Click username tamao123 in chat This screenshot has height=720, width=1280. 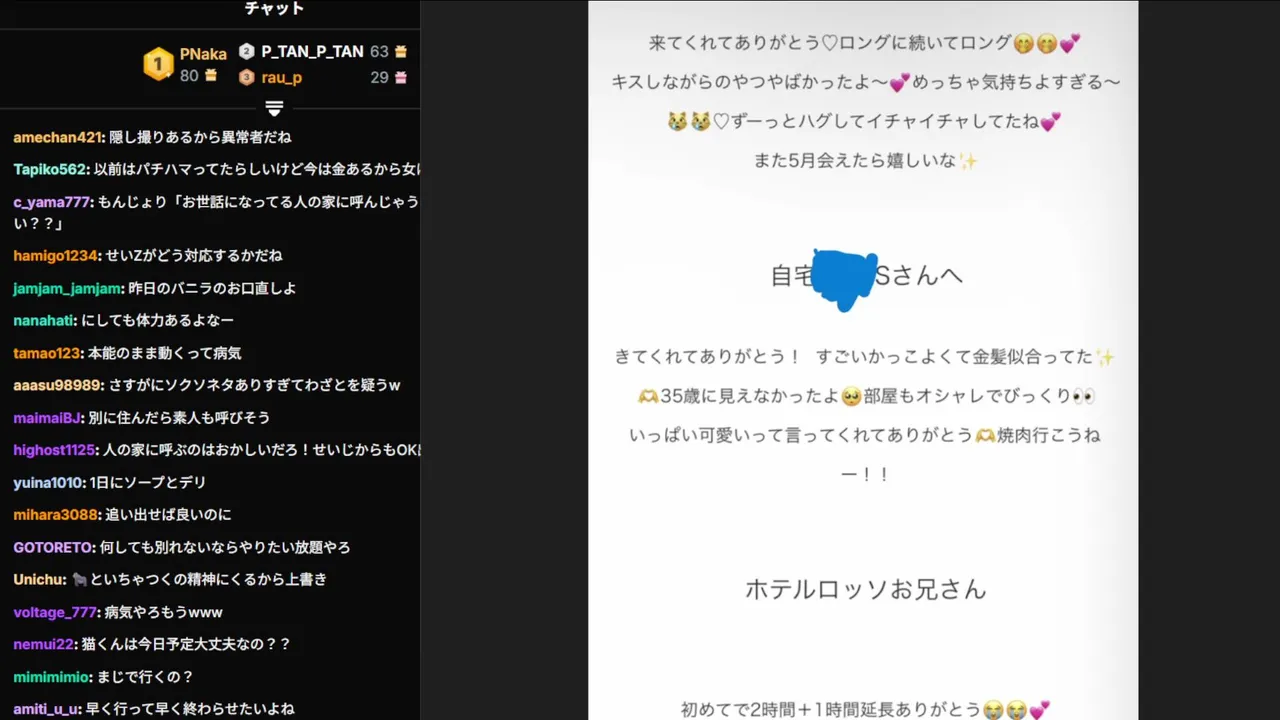tap(47, 353)
